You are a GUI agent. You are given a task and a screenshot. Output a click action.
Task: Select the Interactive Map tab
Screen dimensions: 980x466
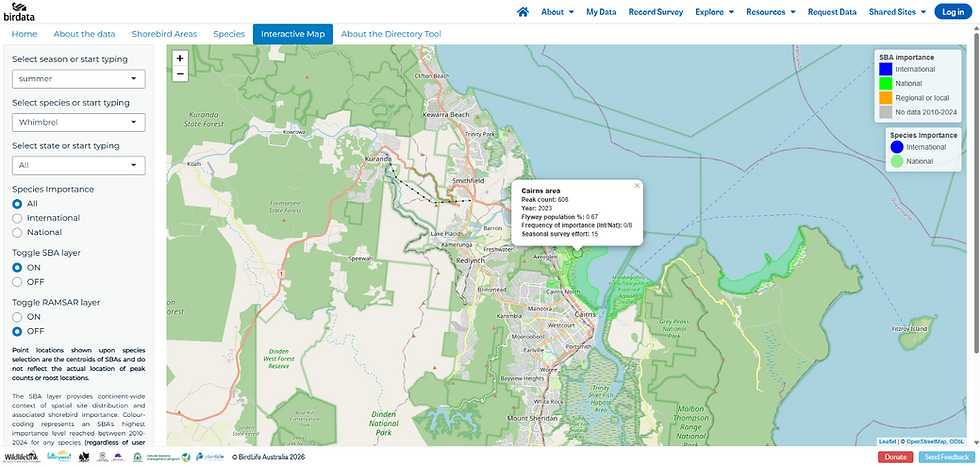click(x=293, y=34)
